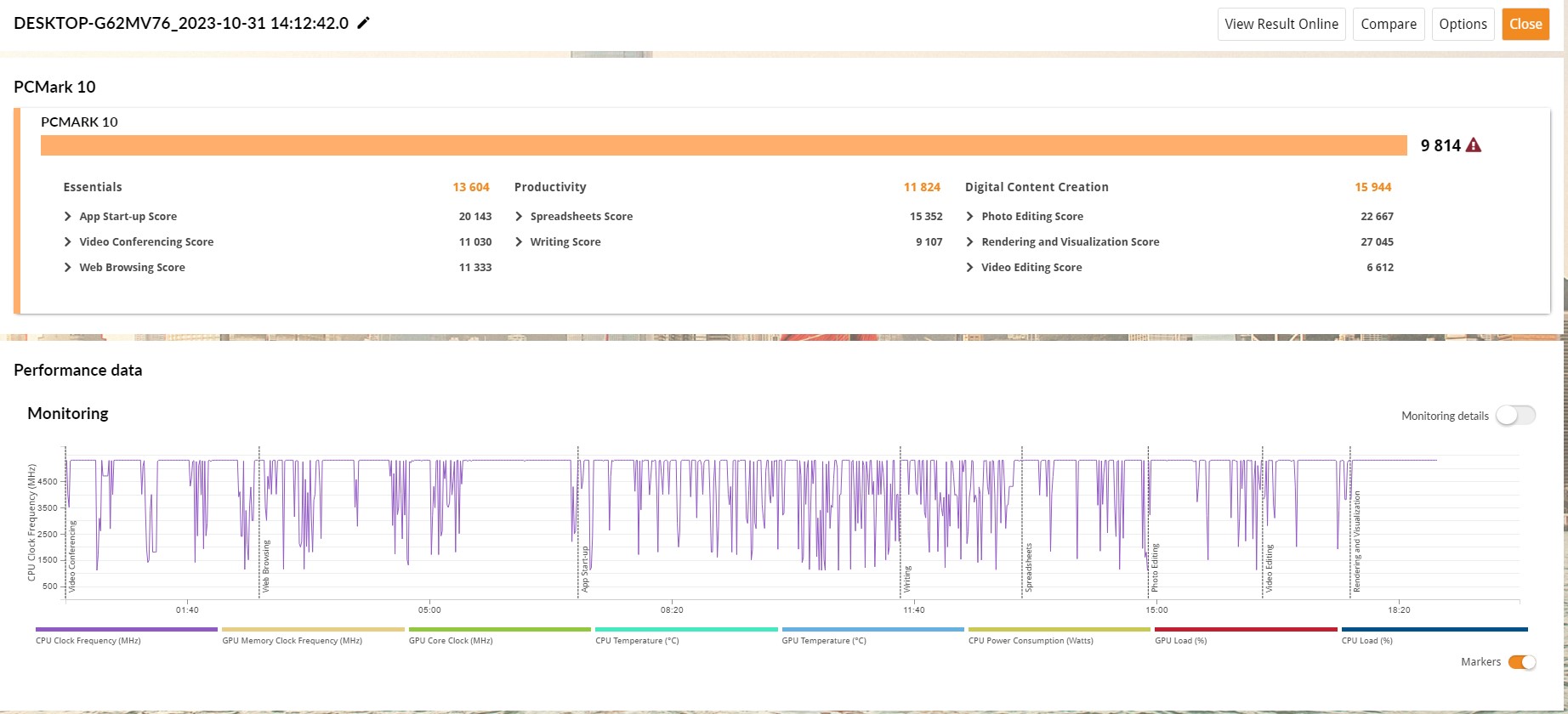This screenshot has height=714, width=1568.
Task: Click Web Browsing value 11 333
Action: pyautogui.click(x=475, y=268)
